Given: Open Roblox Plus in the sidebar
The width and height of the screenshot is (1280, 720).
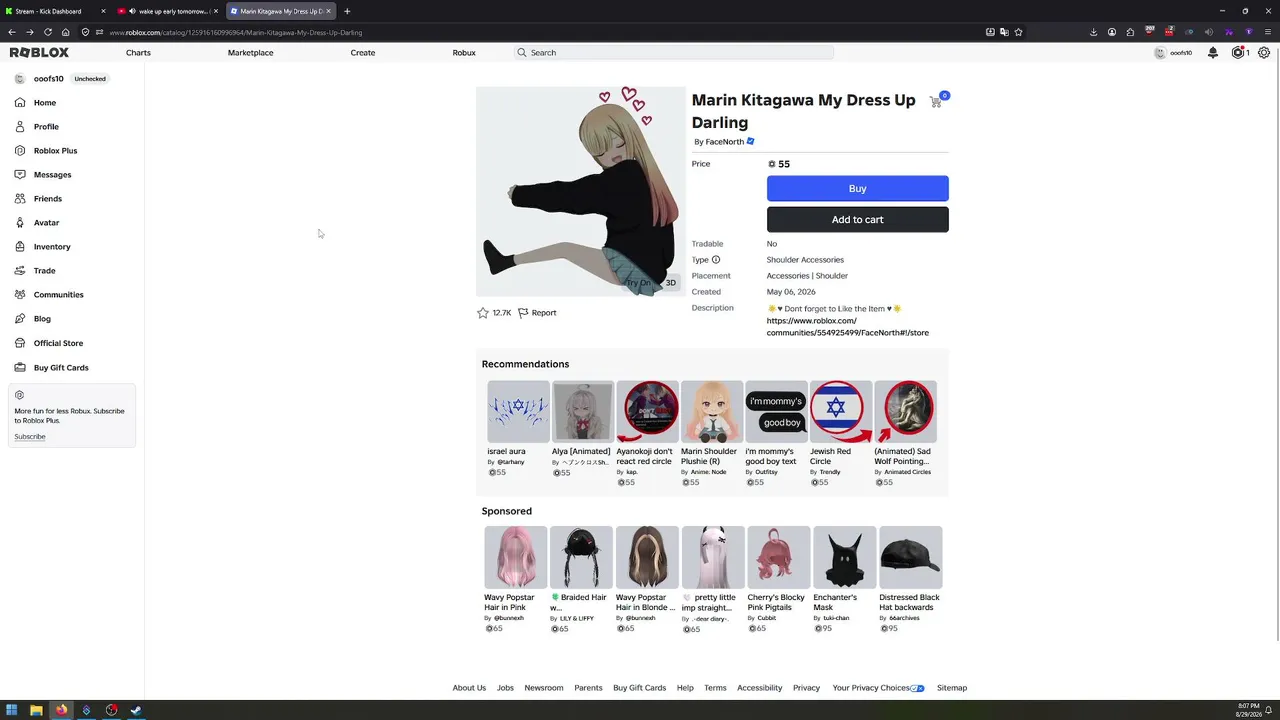Looking at the screenshot, I should pos(55,151).
